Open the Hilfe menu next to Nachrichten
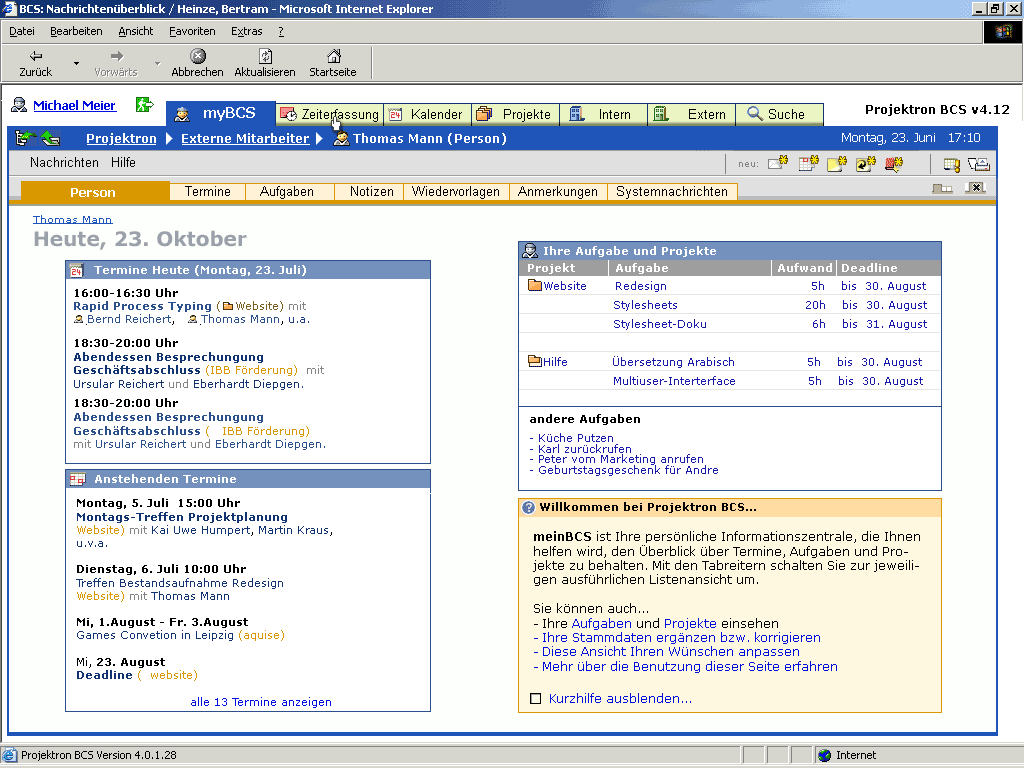The width and height of the screenshot is (1024, 768). [x=123, y=163]
